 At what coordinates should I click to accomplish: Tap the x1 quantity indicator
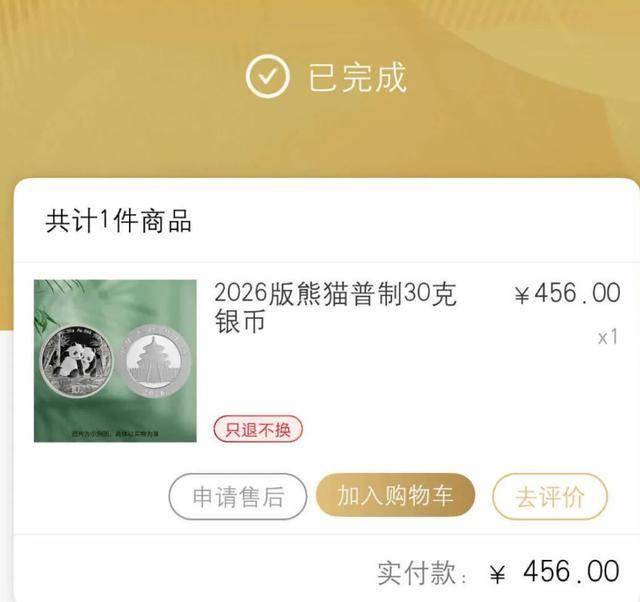[608, 337]
